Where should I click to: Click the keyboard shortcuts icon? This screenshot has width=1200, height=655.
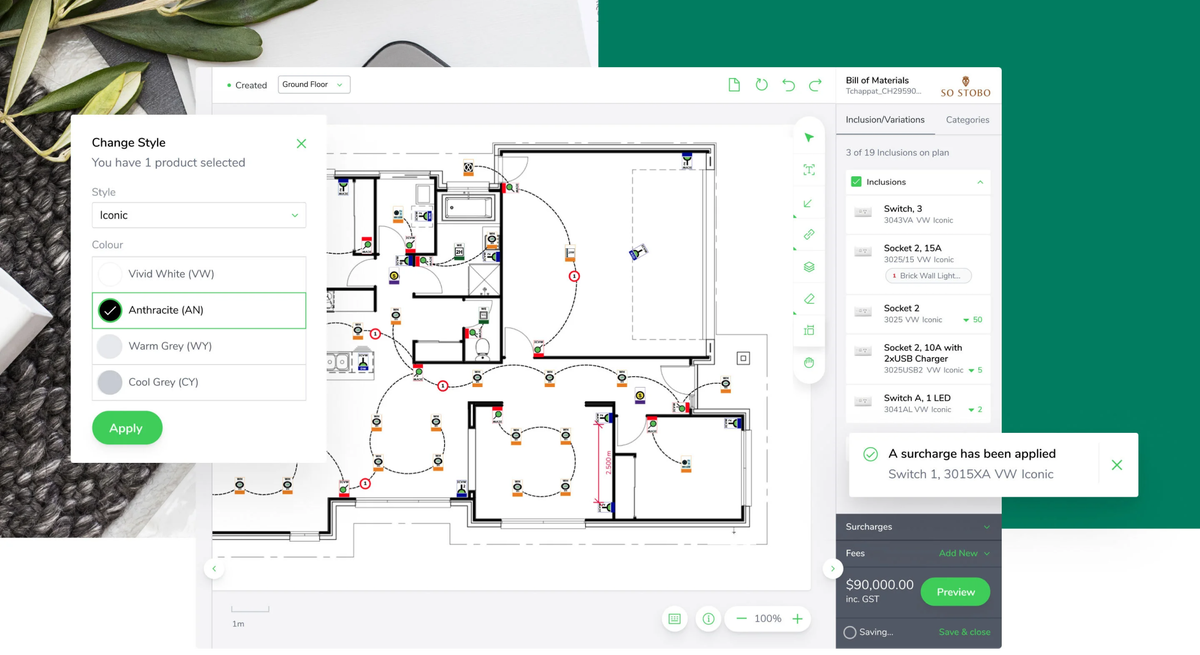point(675,619)
